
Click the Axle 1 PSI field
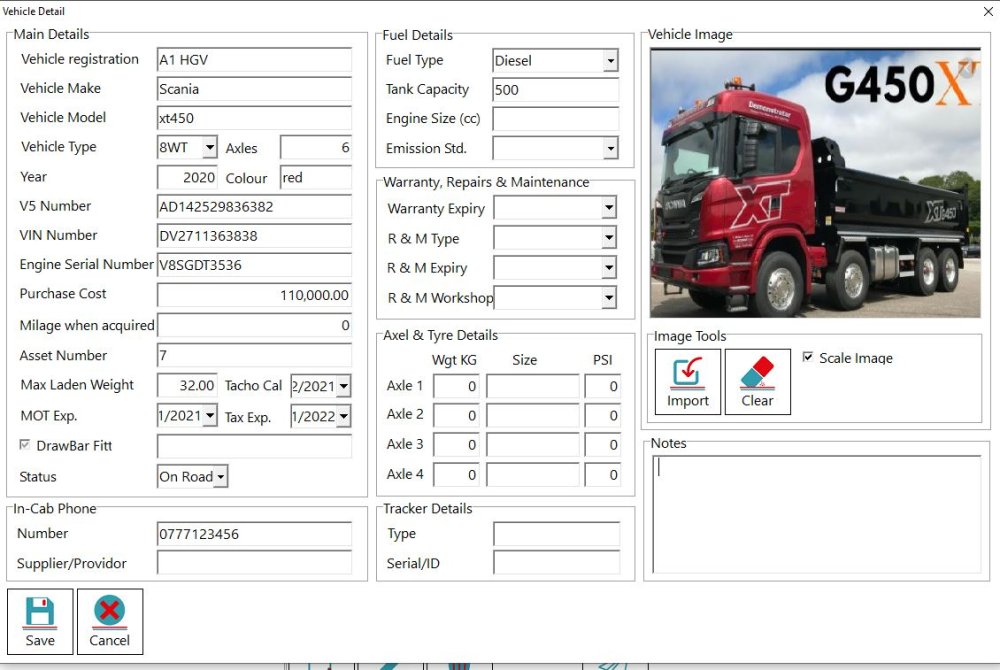[x=603, y=386]
